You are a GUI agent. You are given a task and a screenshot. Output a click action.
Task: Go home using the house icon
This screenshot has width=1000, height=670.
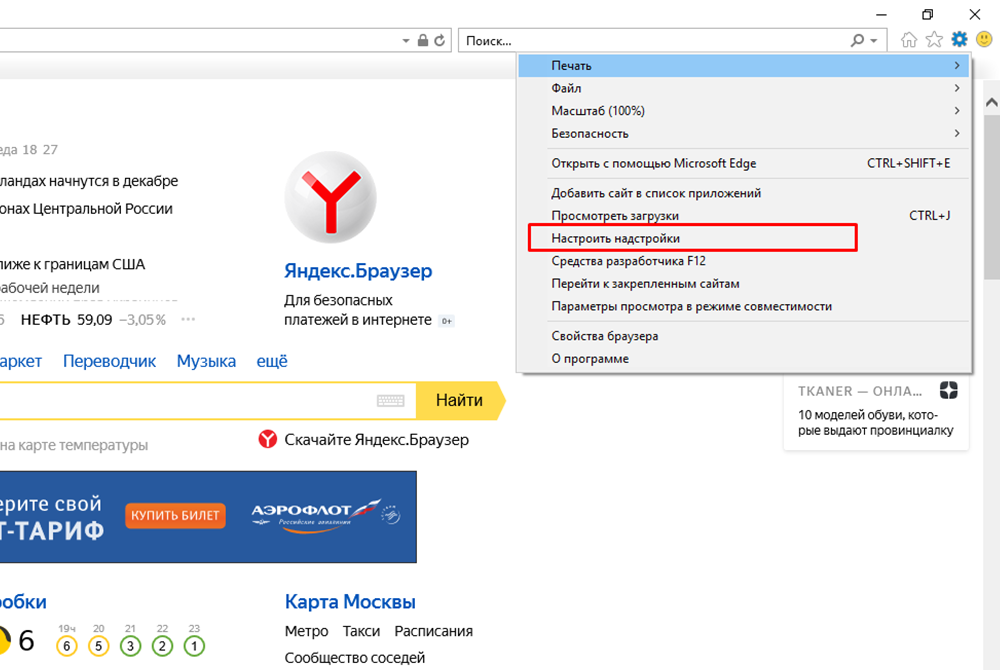click(909, 40)
